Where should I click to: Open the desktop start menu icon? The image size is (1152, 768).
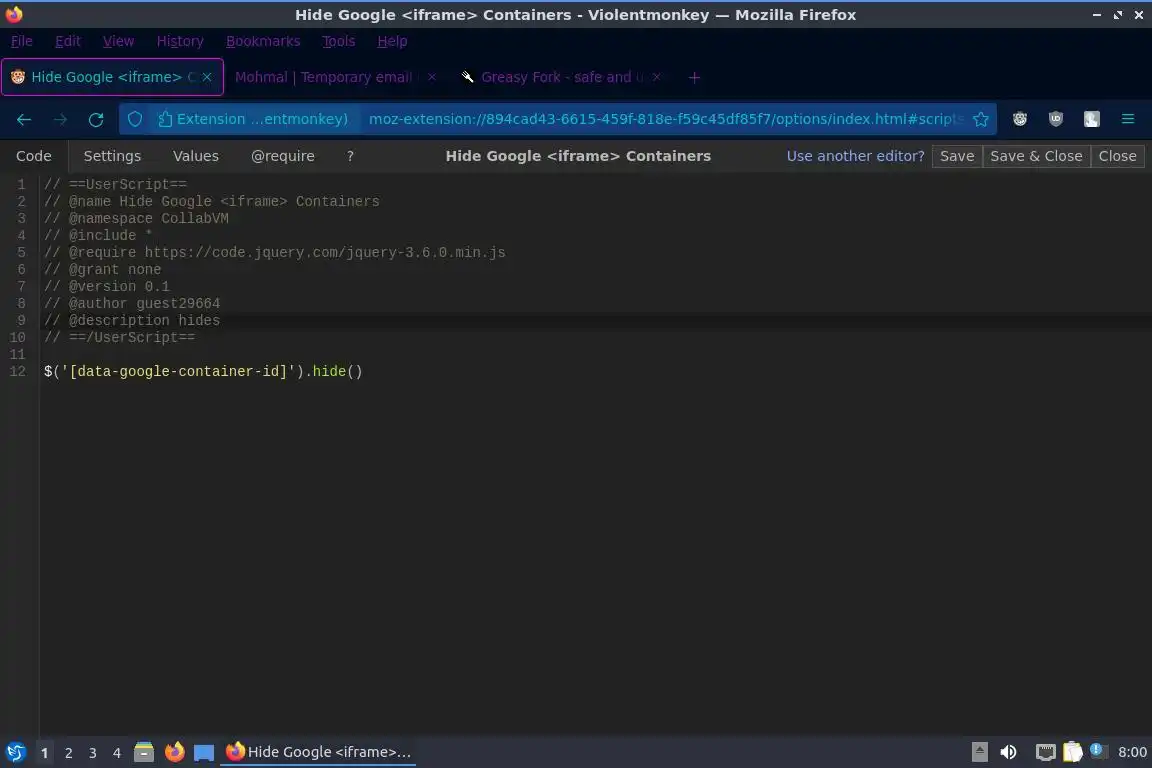tap(15, 752)
